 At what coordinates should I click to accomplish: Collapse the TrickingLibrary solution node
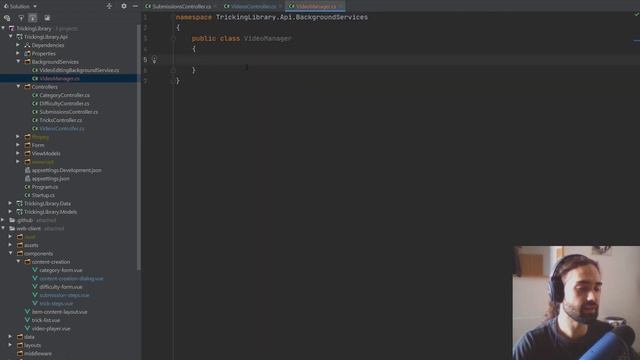[3, 28]
